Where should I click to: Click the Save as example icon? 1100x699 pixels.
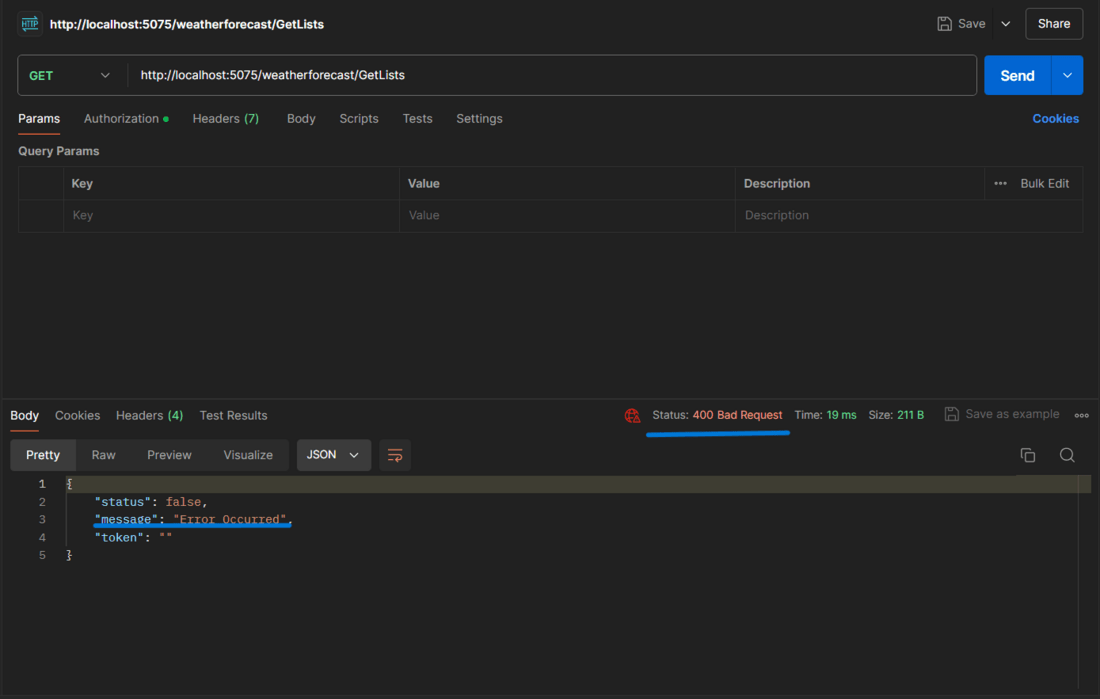951,414
